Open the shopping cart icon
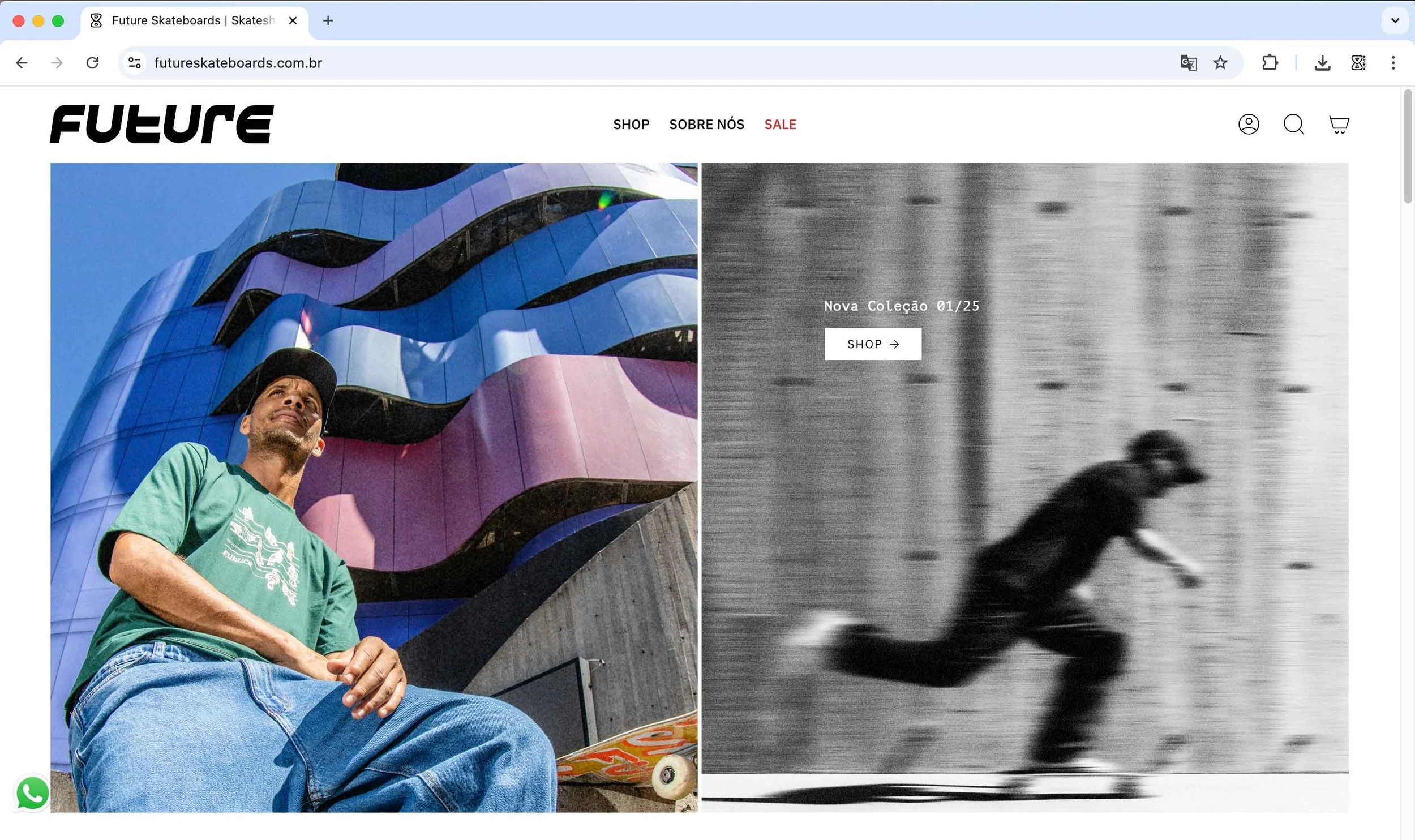The image size is (1415, 840). [x=1339, y=124]
